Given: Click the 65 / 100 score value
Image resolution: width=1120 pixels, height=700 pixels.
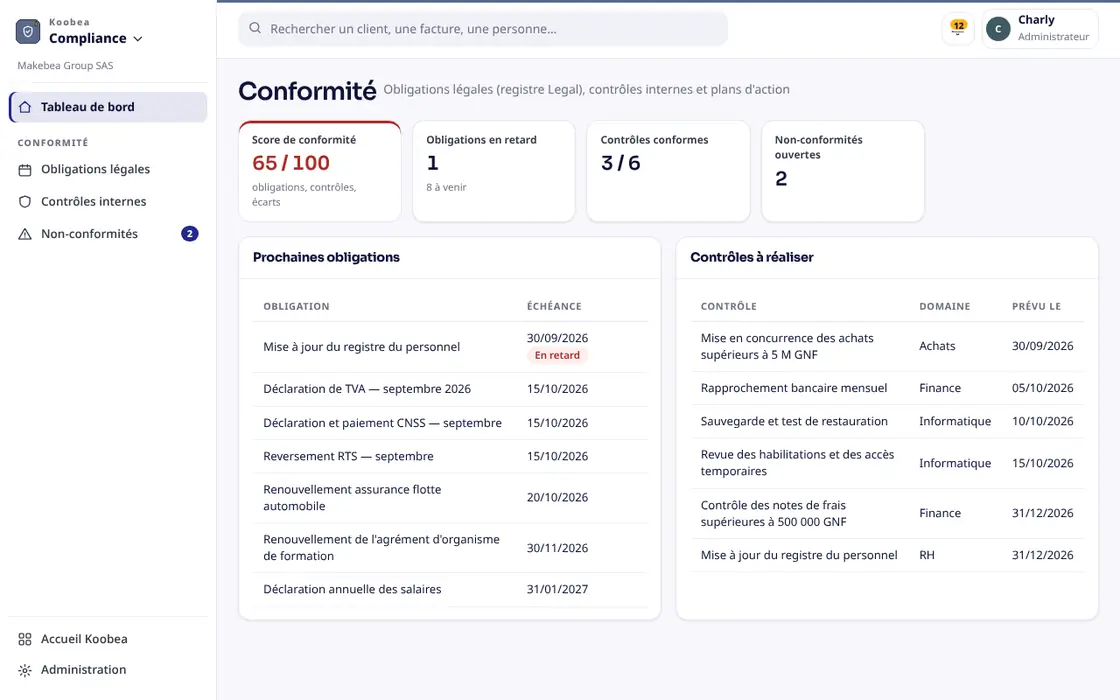Looking at the screenshot, I should pos(291,164).
